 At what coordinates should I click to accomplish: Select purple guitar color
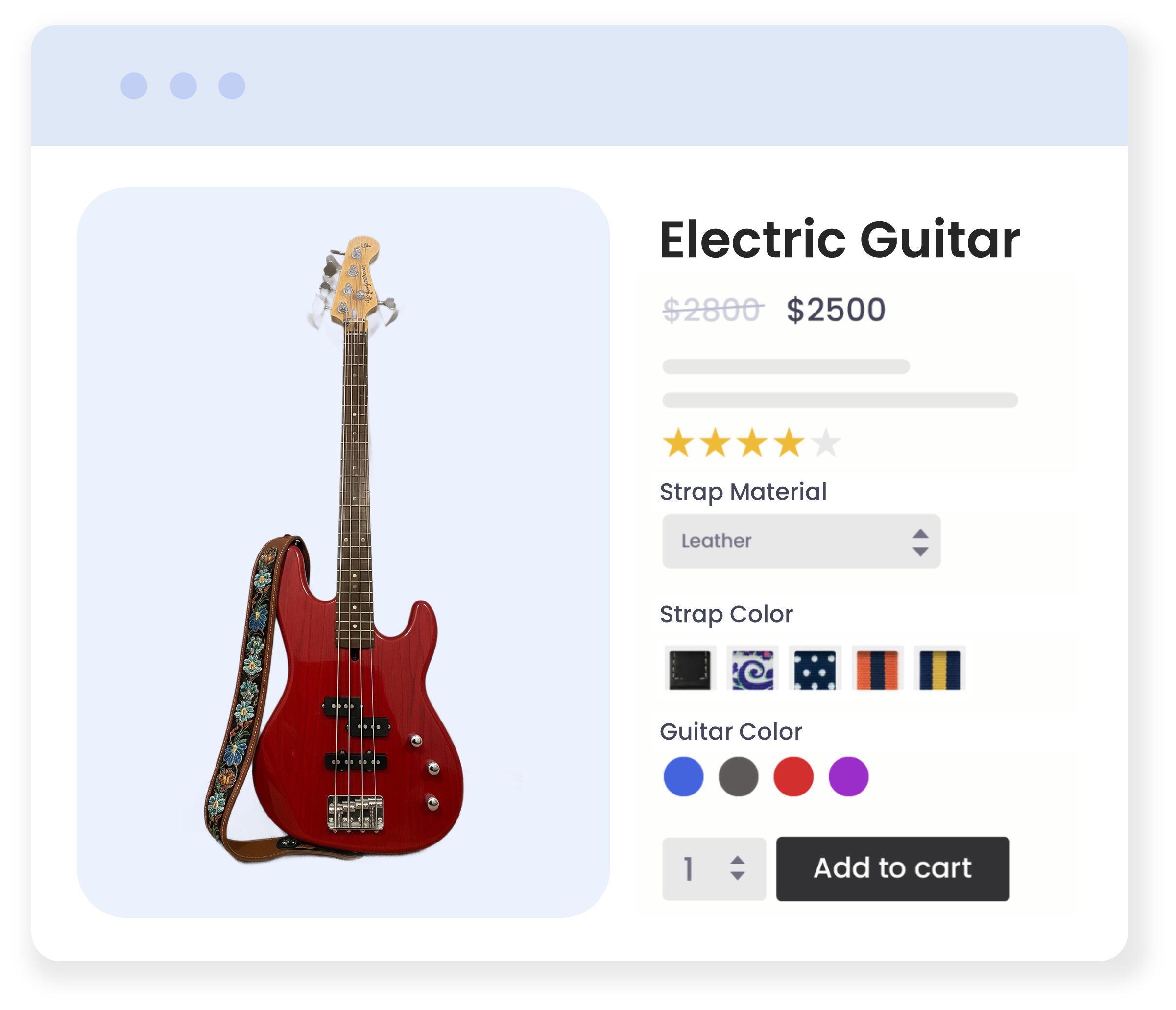point(848,776)
